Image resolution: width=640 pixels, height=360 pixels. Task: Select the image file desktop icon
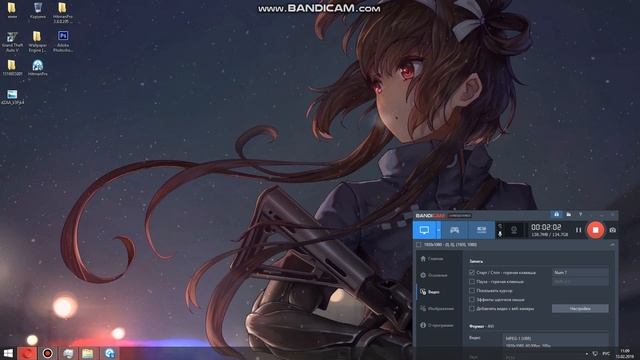12,98
